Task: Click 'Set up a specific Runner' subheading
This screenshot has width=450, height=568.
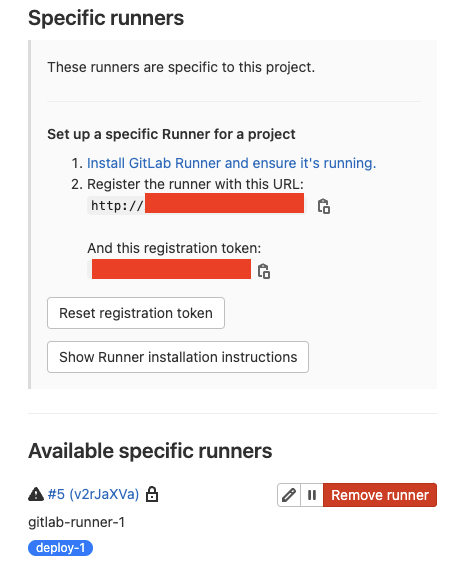Action: 171,134
